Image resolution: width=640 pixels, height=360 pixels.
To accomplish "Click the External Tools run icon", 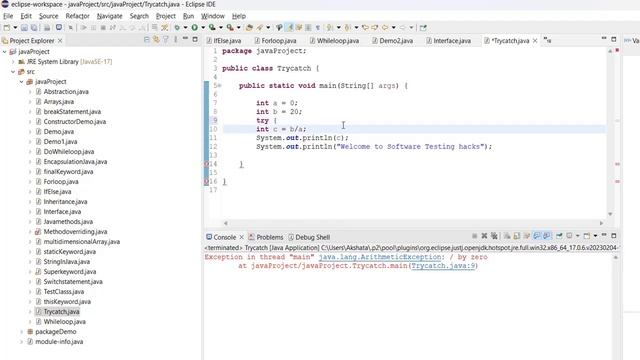I will pos(230,27).
